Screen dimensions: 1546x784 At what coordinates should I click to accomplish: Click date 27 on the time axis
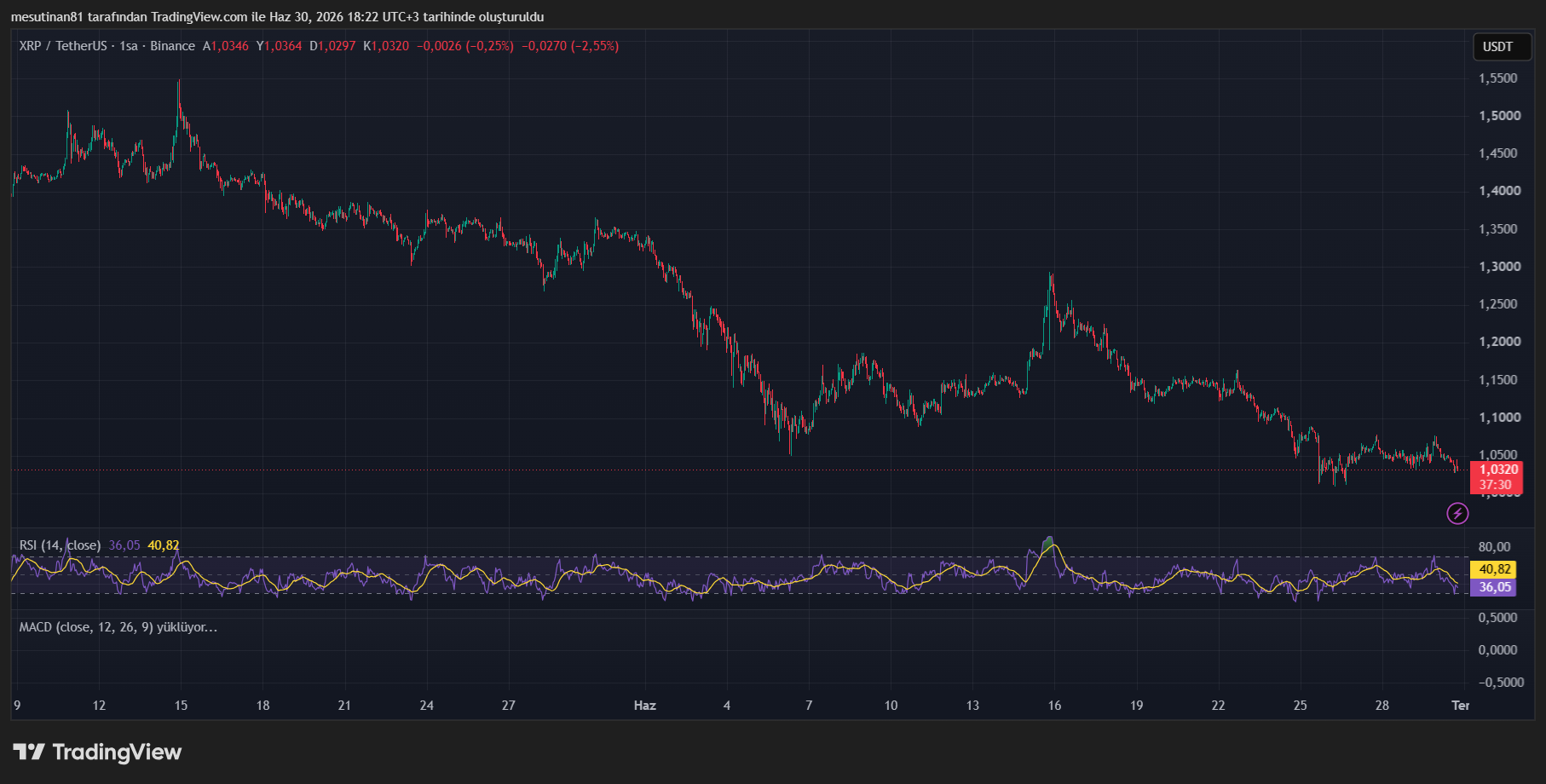pyautogui.click(x=509, y=706)
